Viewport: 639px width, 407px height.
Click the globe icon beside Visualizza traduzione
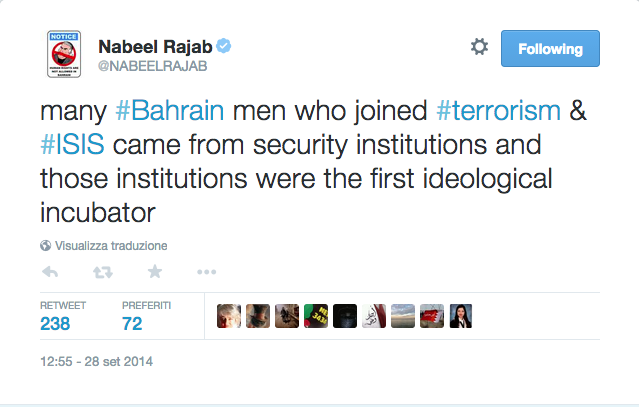[x=46, y=245]
